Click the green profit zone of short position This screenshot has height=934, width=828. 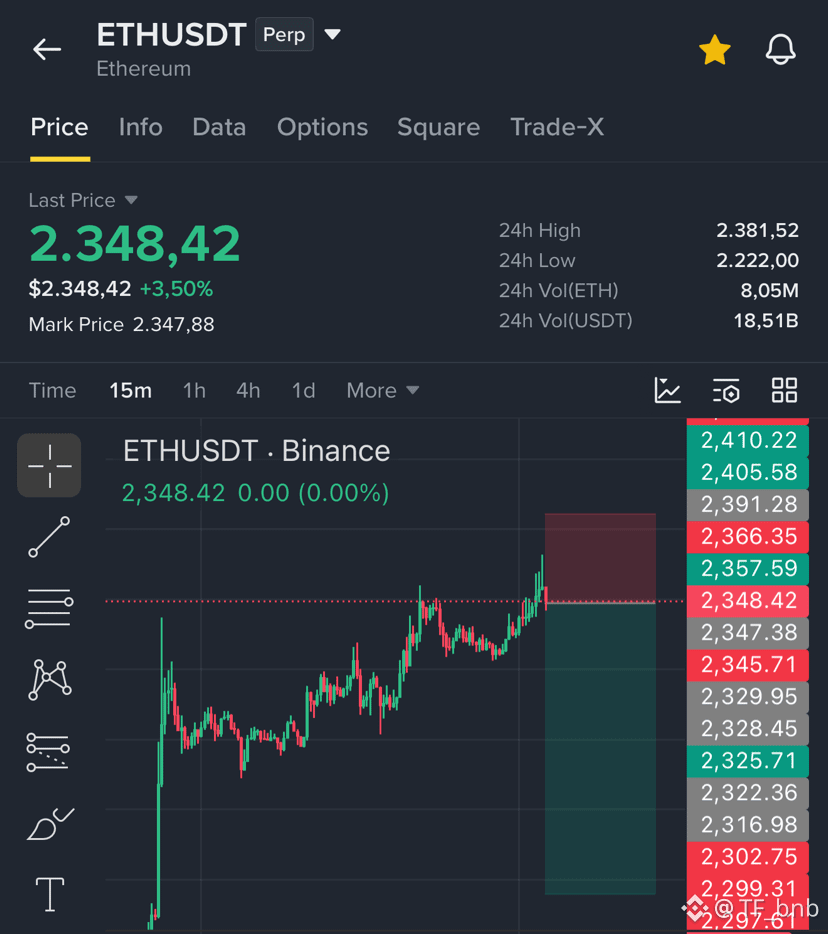coord(600,749)
